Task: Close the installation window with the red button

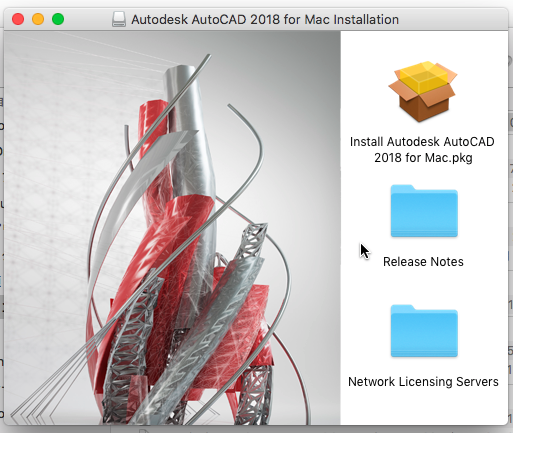Action: 18,19
